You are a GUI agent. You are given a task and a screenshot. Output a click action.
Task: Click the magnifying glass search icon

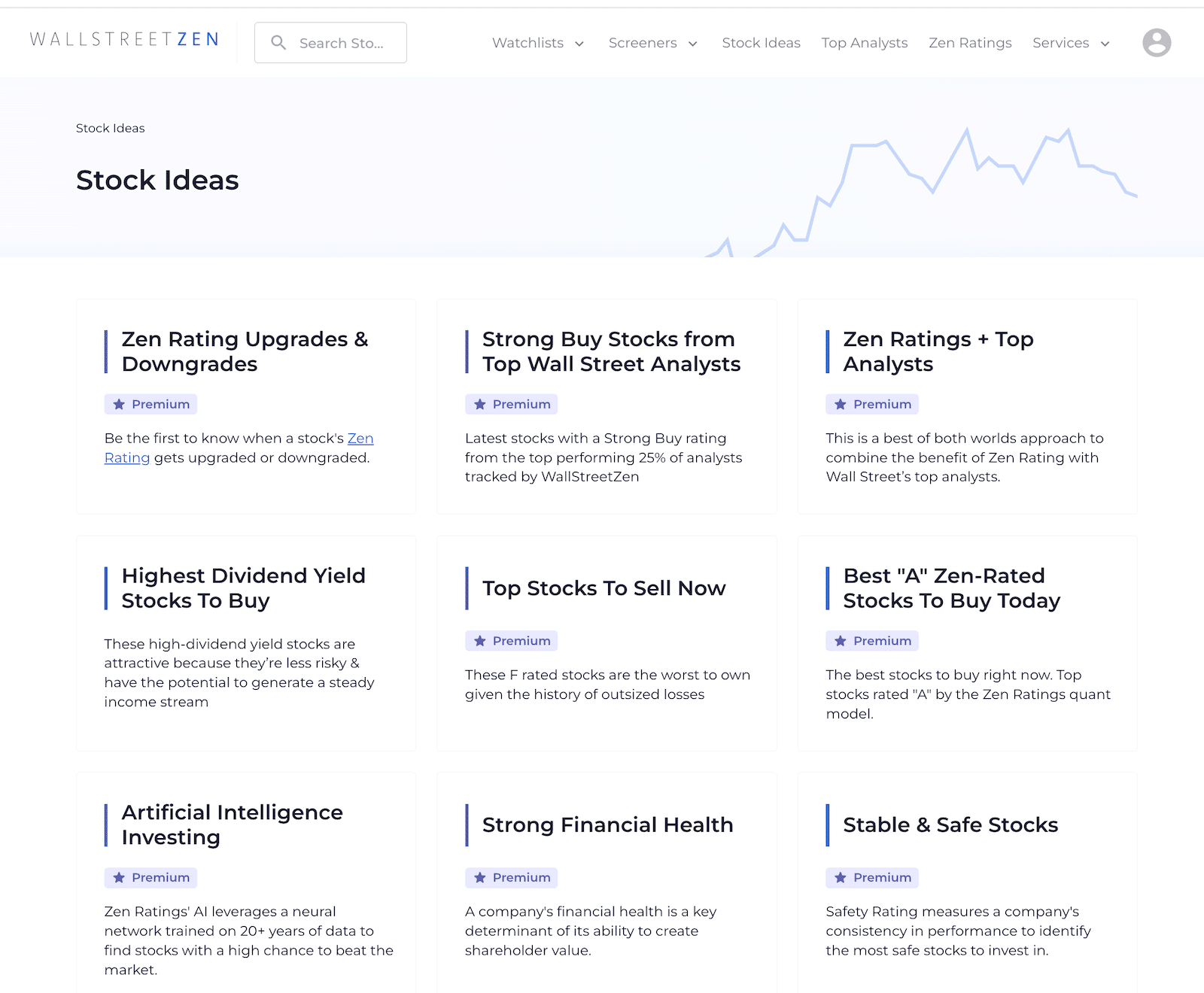(x=278, y=43)
